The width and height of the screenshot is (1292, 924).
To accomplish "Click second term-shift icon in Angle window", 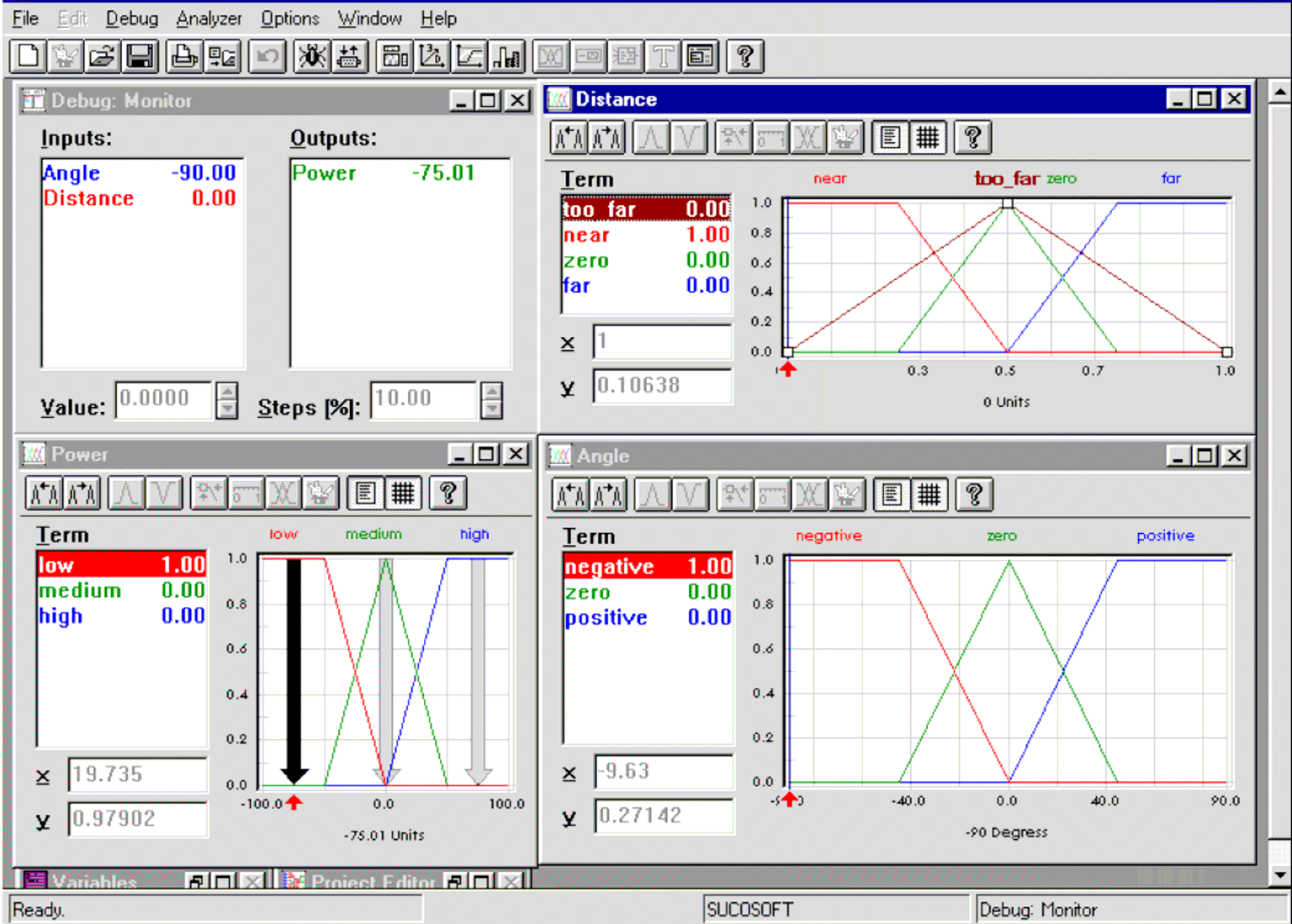I will coord(608,494).
